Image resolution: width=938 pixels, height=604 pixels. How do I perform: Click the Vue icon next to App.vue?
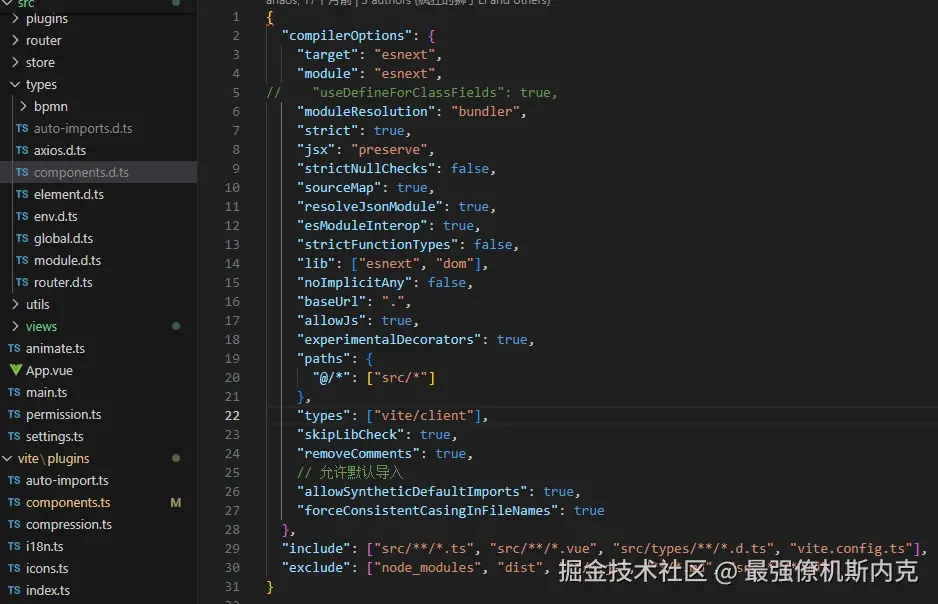[x=18, y=370]
